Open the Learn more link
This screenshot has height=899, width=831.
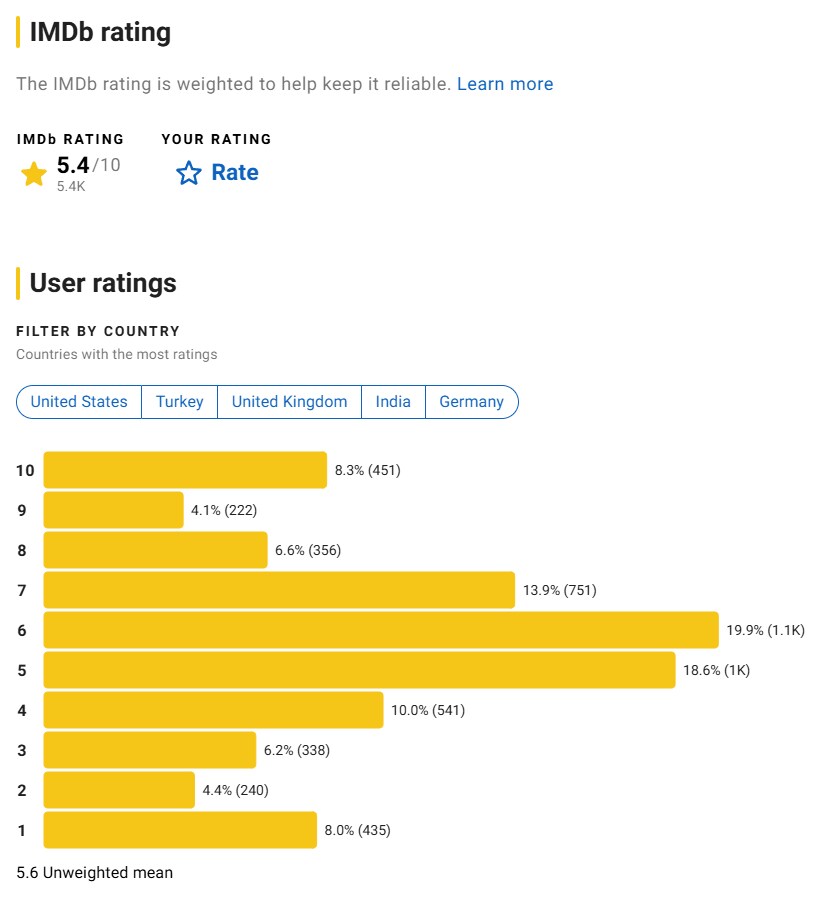click(506, 85)
